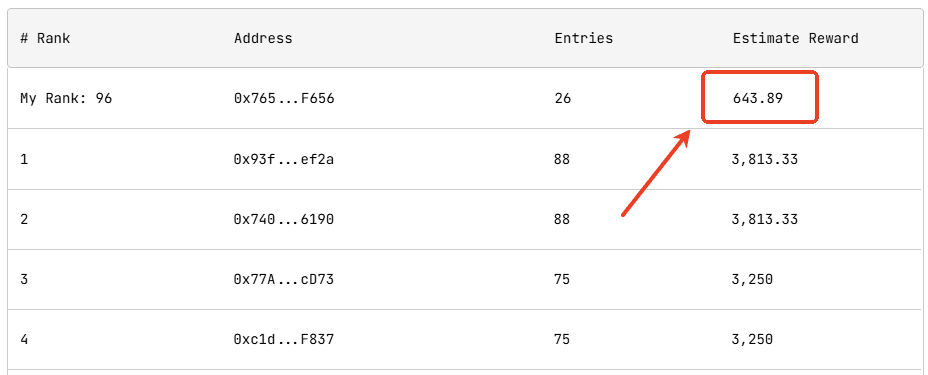The image size is (928, 375).
Task: Click the 75 entries value for rank 4
Action: point(562,340)
